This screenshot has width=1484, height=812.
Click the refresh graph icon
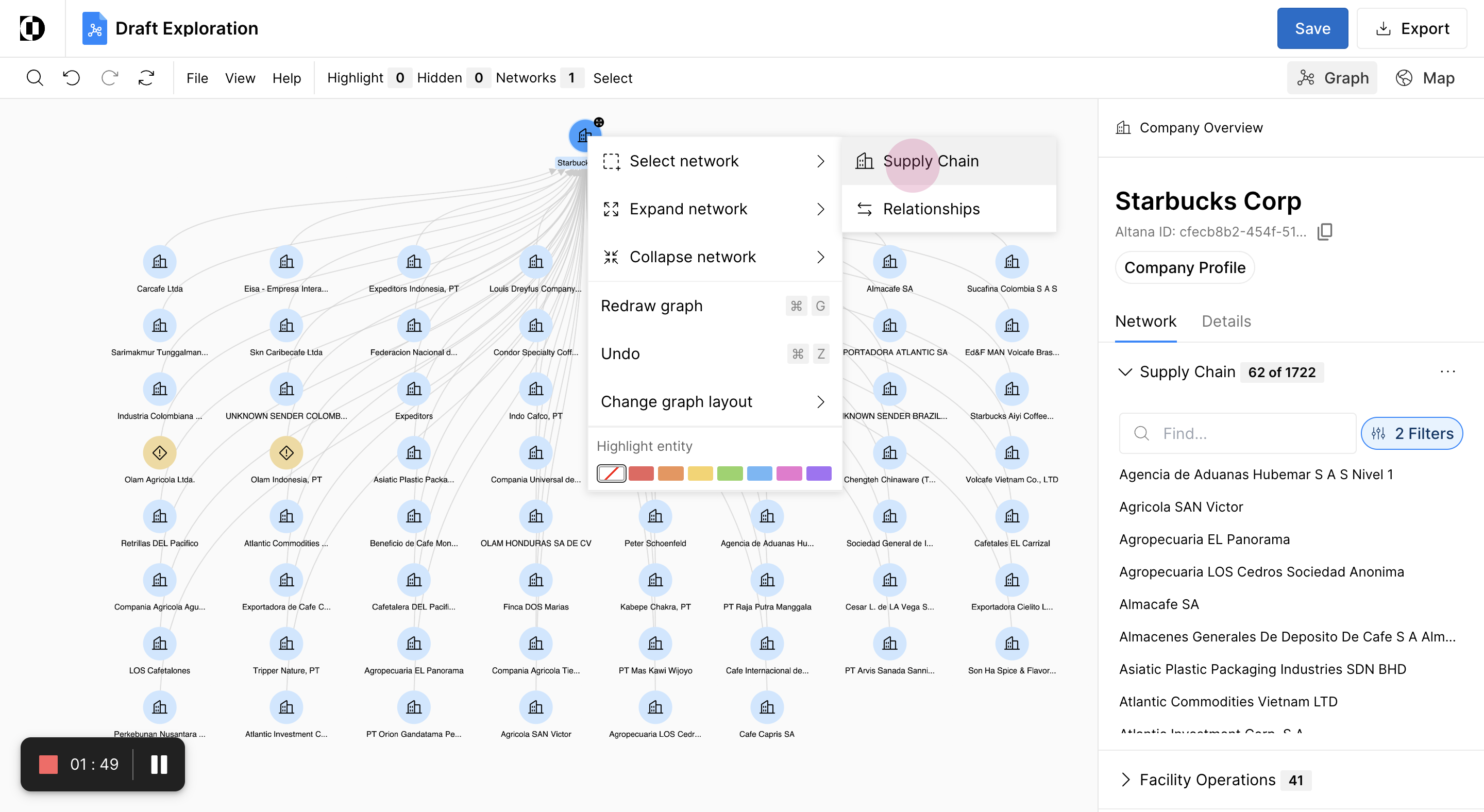[146, 78]
